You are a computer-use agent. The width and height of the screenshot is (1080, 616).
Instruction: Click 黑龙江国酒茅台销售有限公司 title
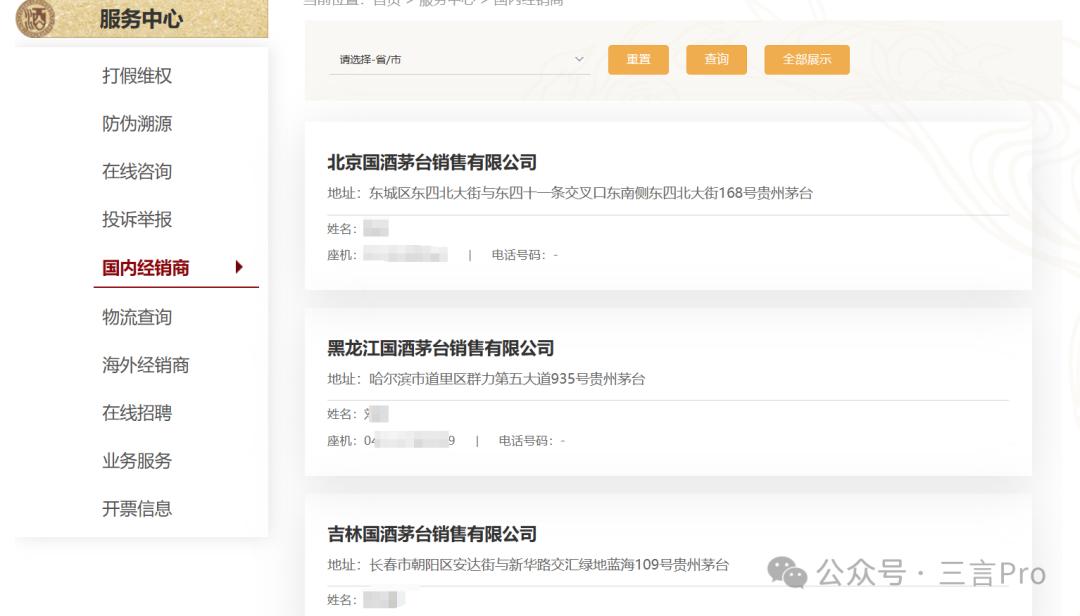tap(441, 348)
